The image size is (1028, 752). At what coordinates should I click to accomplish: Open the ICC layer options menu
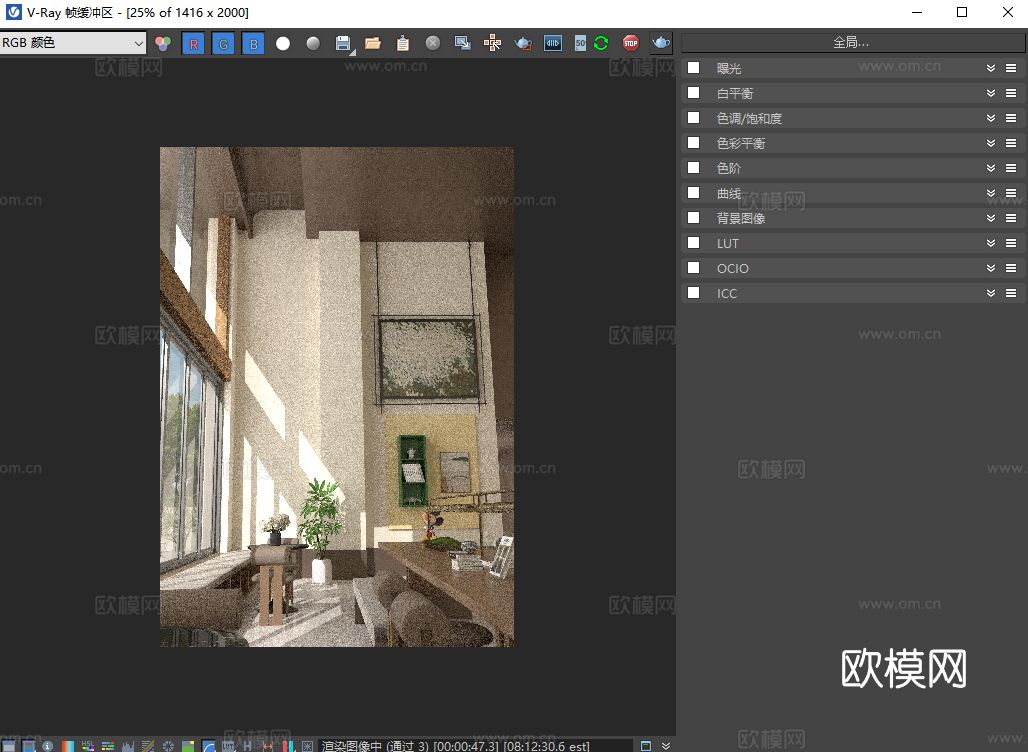coord(1011,293)
